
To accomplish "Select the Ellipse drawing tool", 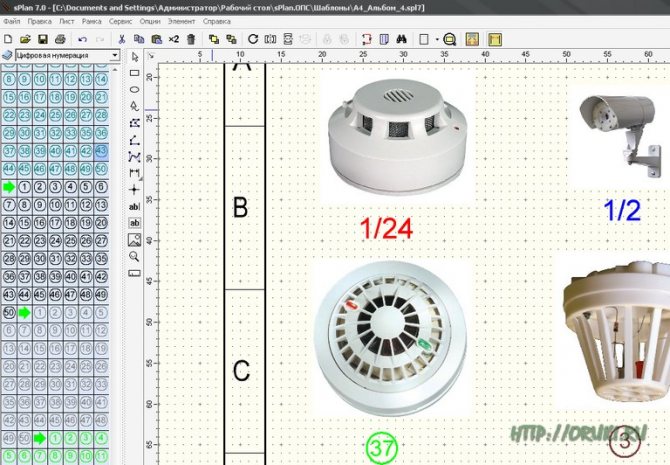I will 134,88.
